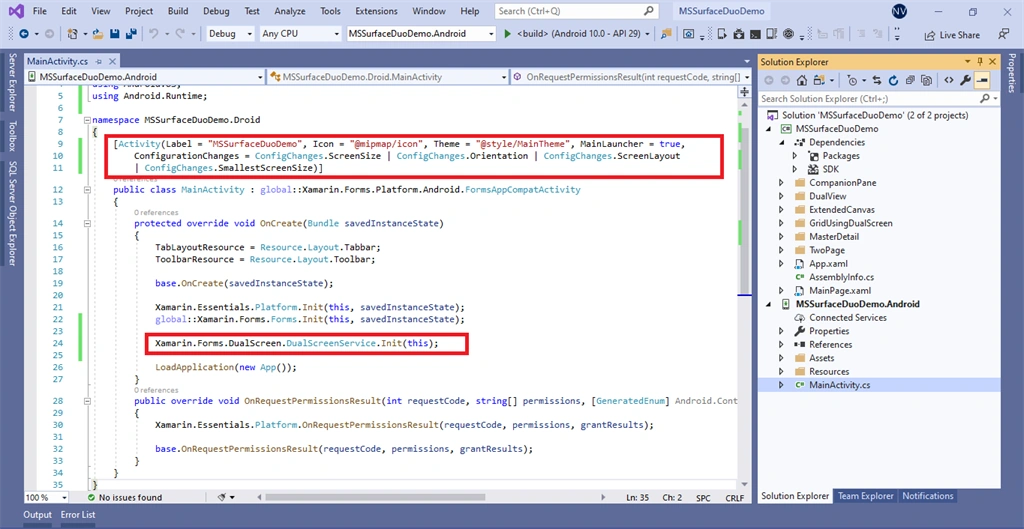Image resolution: width=1024 pixels, height=529 pixels.
Task: Open the Extensions menu
Action: point(376,11)
